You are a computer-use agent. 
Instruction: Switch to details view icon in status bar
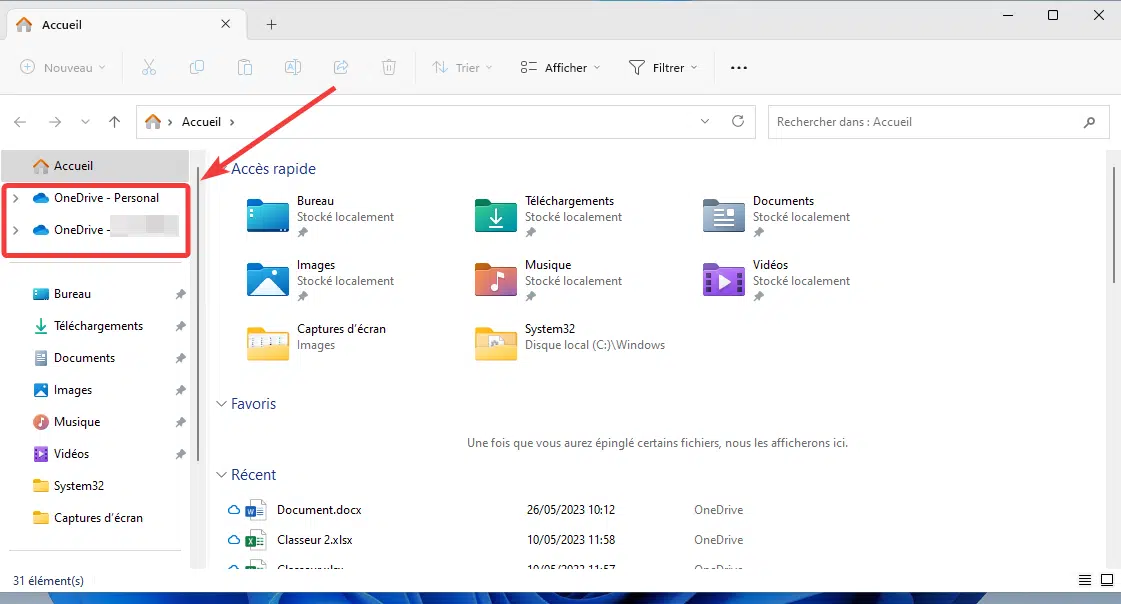(1085, 580)
